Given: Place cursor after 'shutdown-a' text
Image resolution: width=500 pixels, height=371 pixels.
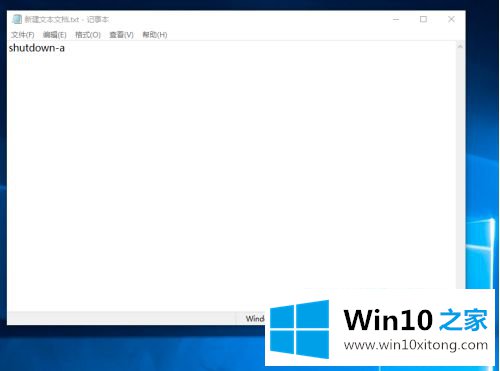Looking at the screenshot, I should (65, 48).
